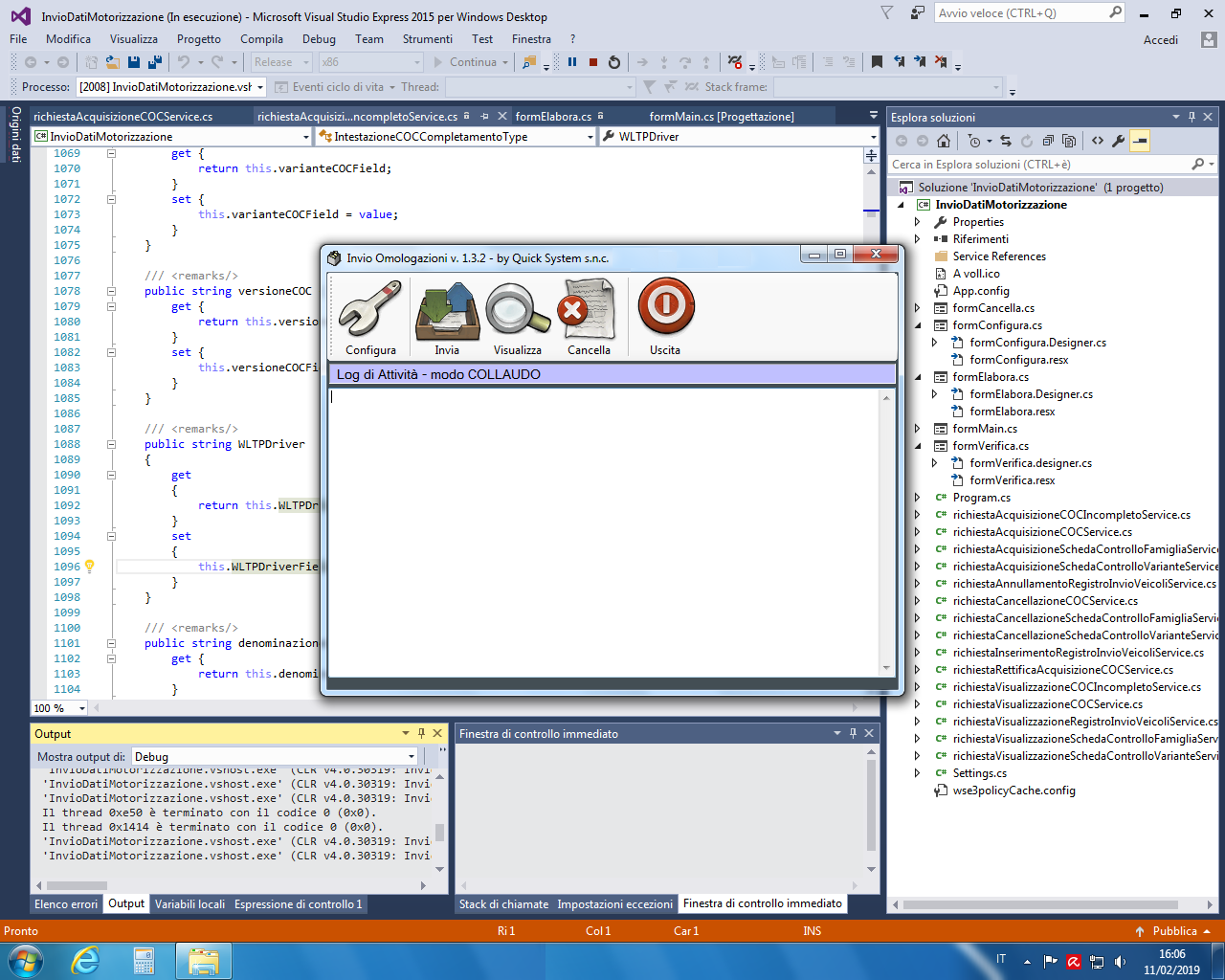Viewport: 1225px width, 980px height.
Task: Switch to the formMain.cs [Progettazione] tab
Action: tap(722, 117)
